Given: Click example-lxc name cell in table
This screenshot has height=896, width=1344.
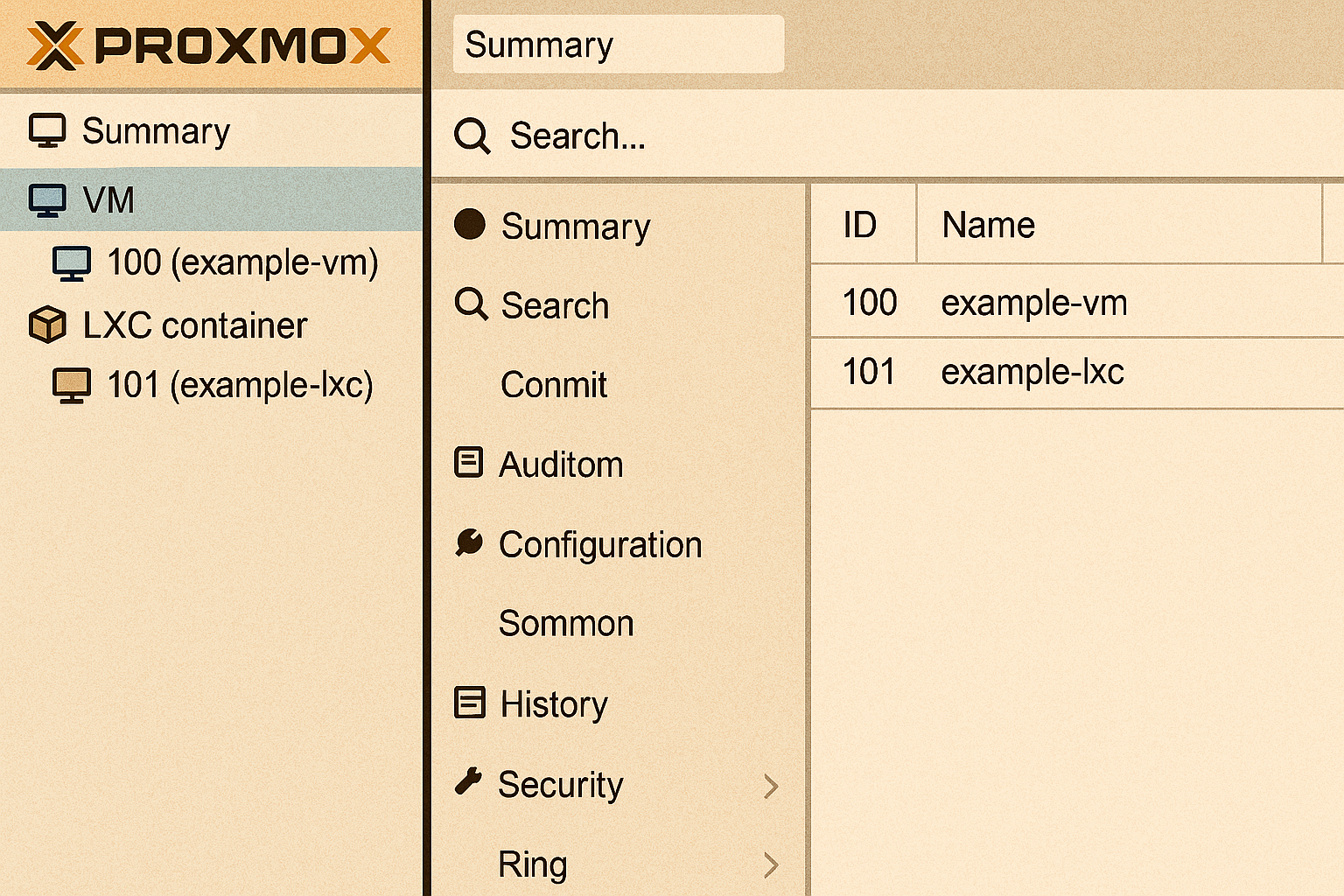Looking at the screenshot, I should point(1032,373).
